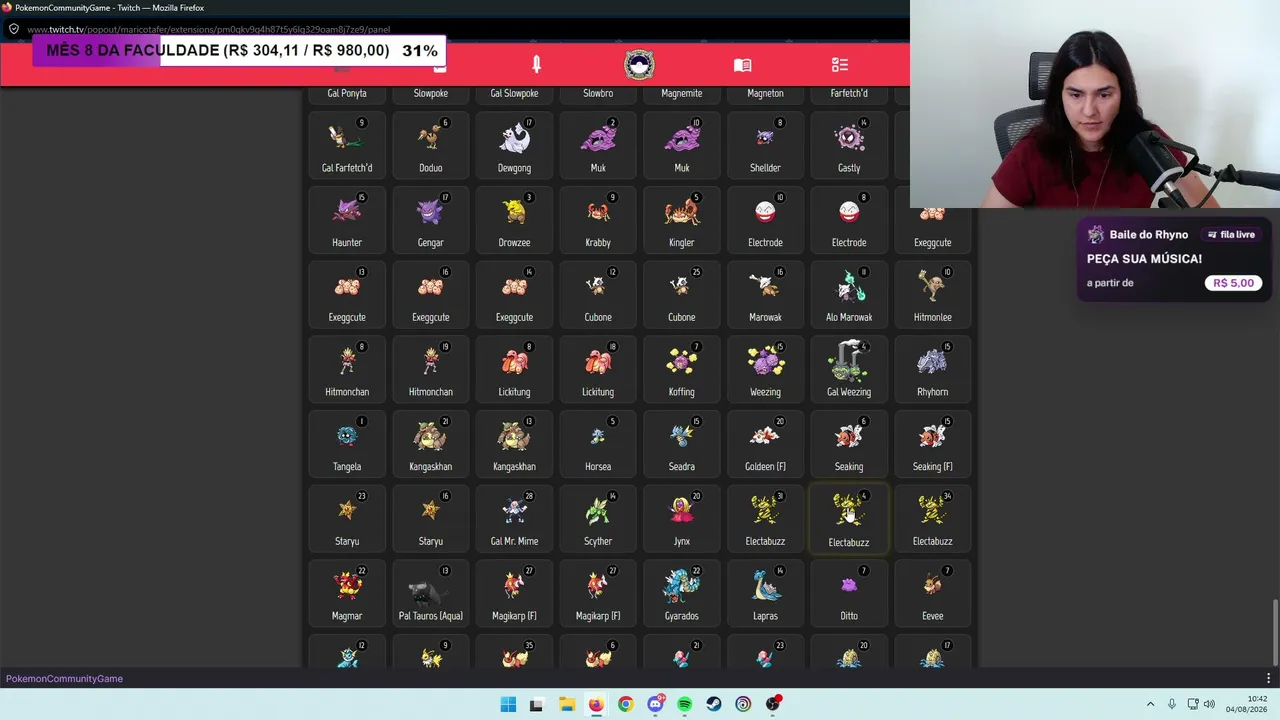Switch to Chrome in the taskbar
The width and height of the screenshot is (1280, 720).
pos(625,704)
